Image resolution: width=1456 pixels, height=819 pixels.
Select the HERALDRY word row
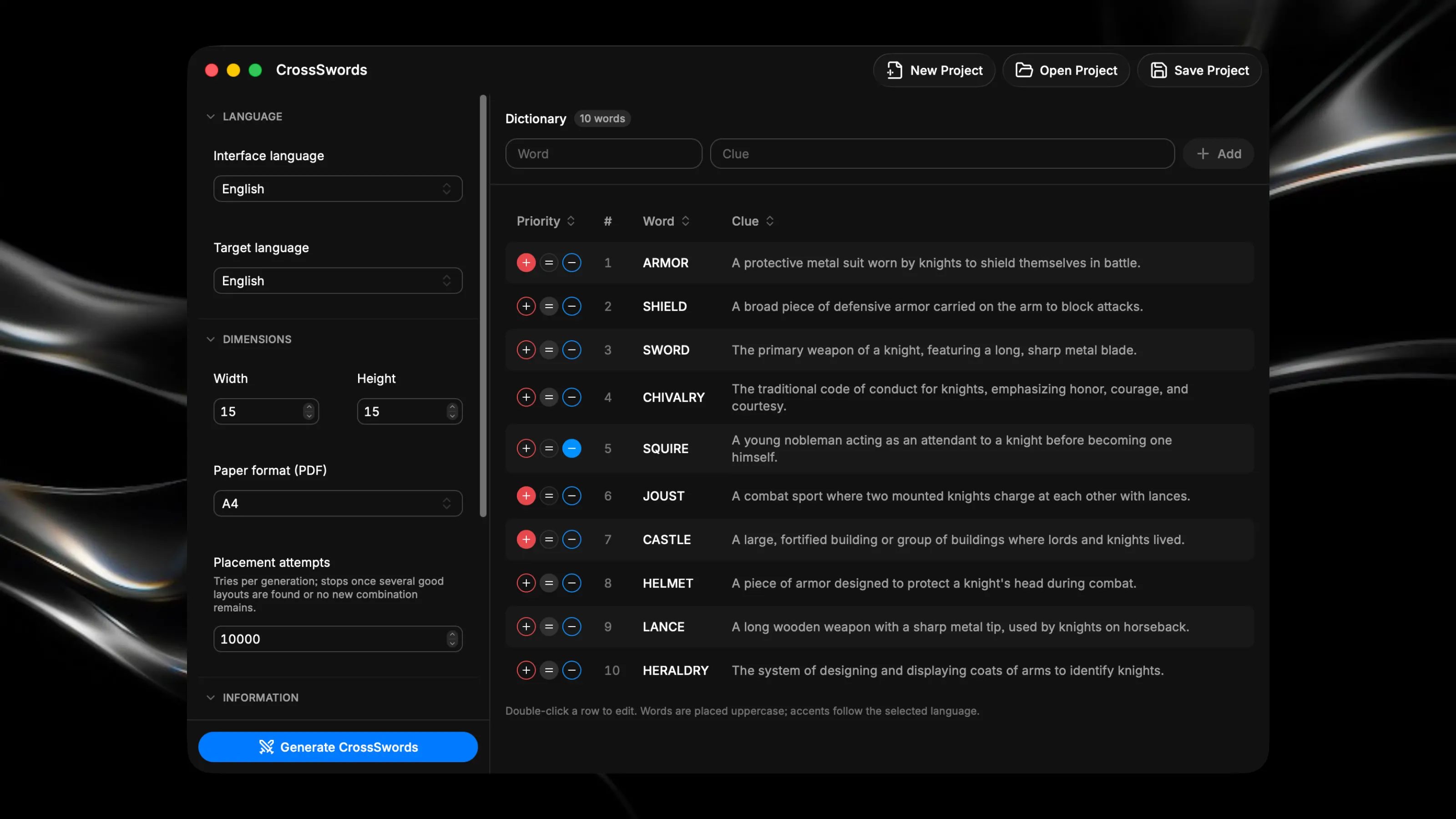pos(880,670)
